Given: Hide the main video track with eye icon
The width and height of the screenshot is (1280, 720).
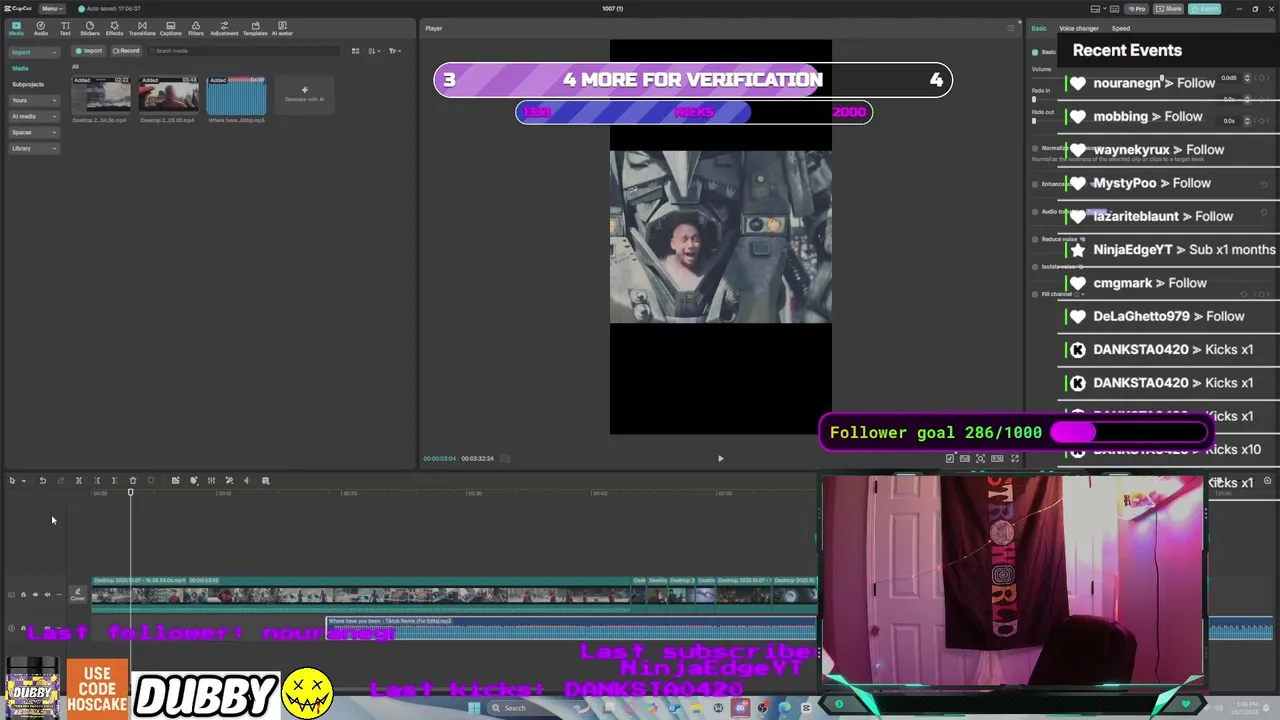Looking at the screenshot, I should pos(35,595).
